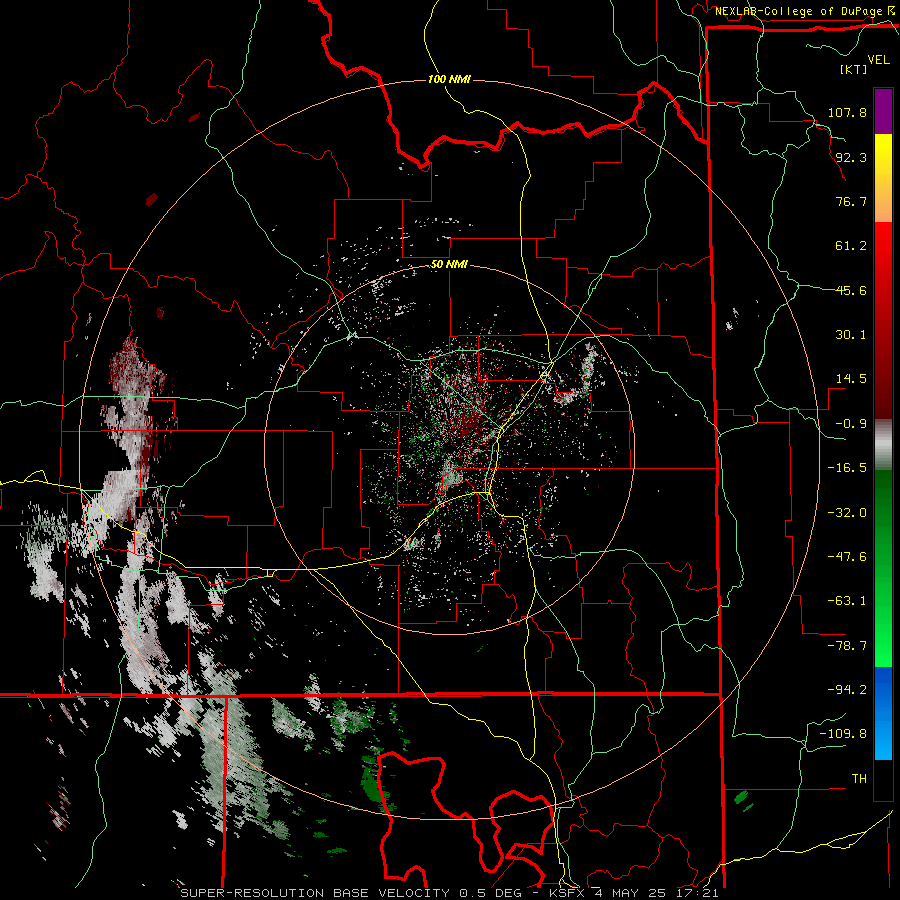Click the VEL legend title
Viewport: 900px width, 900px height.
[x=878, y=60]
